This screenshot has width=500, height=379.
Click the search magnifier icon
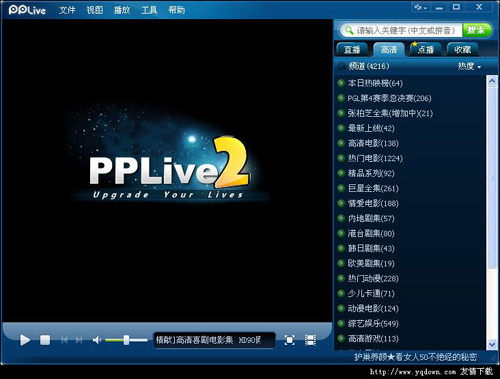click(349, 30)
